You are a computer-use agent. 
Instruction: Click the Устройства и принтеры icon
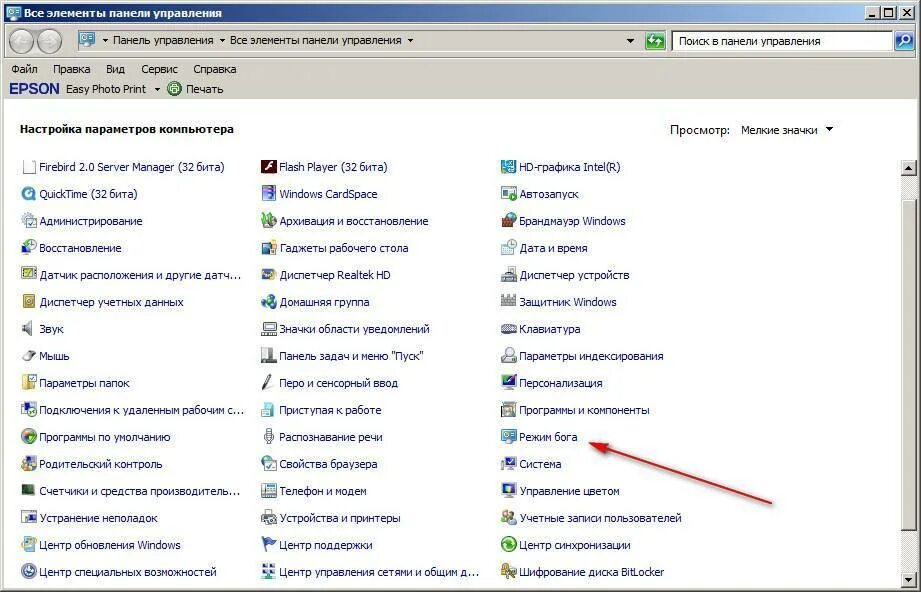tap(268, 518)
